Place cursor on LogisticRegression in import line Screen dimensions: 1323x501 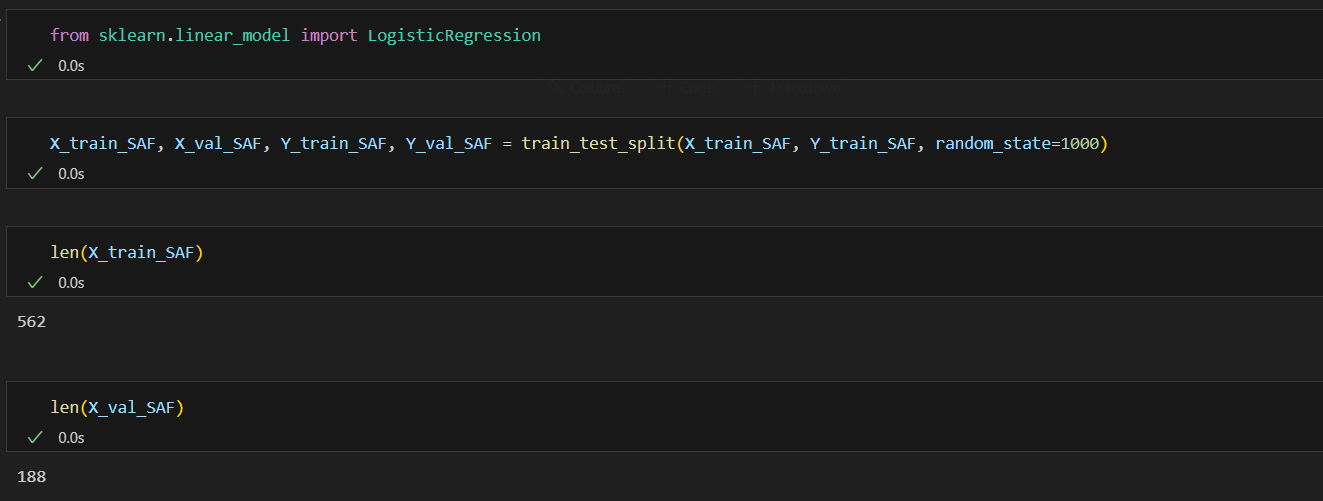coord(454,35)
